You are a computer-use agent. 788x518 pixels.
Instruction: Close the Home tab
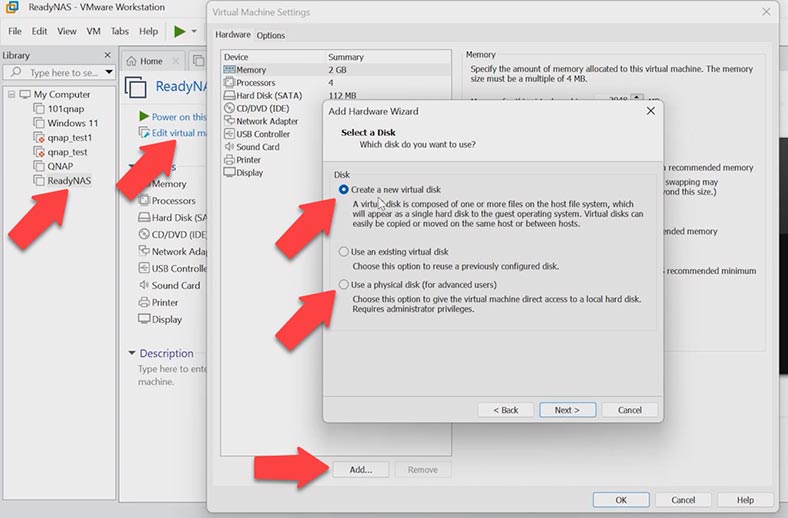pos(175,61)
